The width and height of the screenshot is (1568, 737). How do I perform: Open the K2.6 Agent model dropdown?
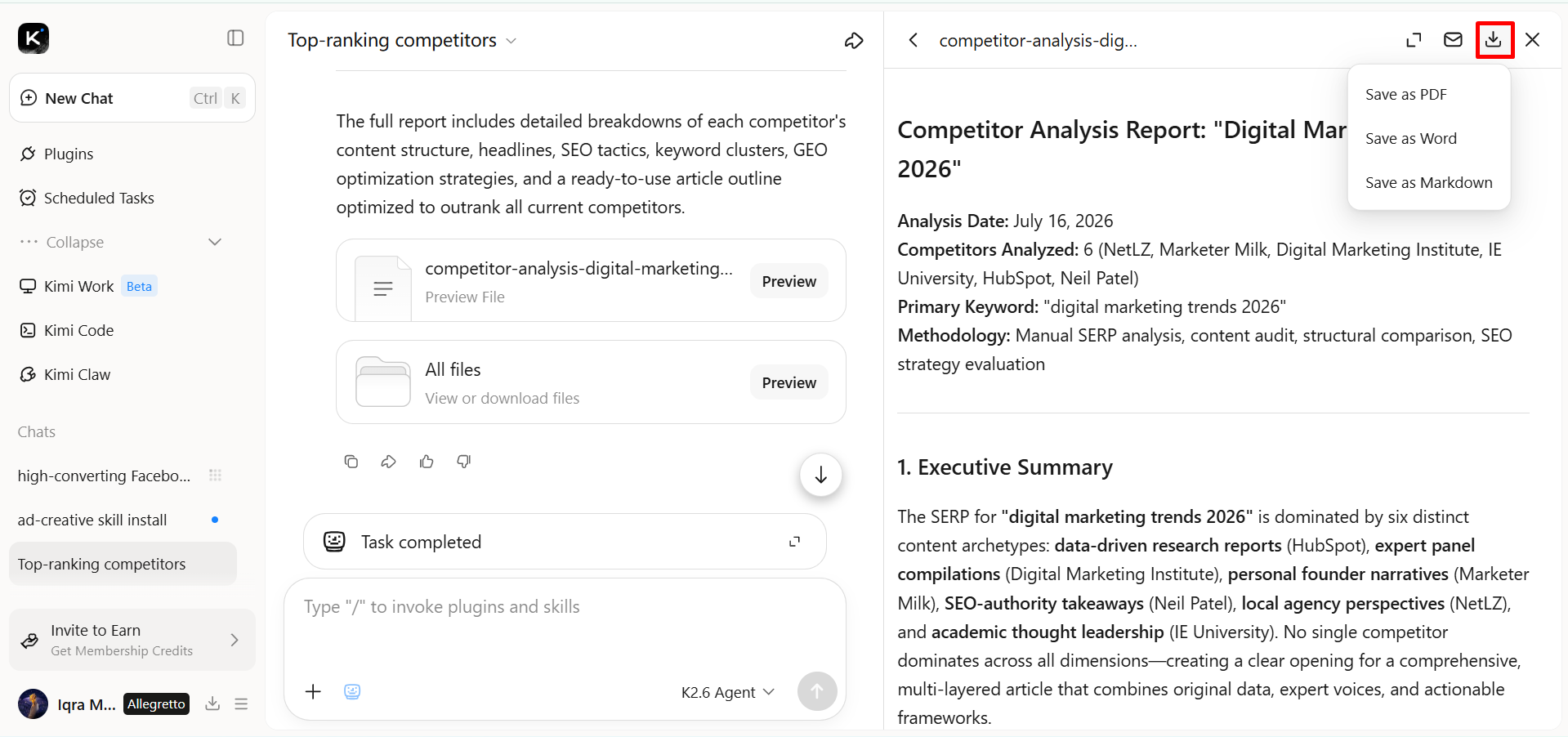[x=727, y=692]
